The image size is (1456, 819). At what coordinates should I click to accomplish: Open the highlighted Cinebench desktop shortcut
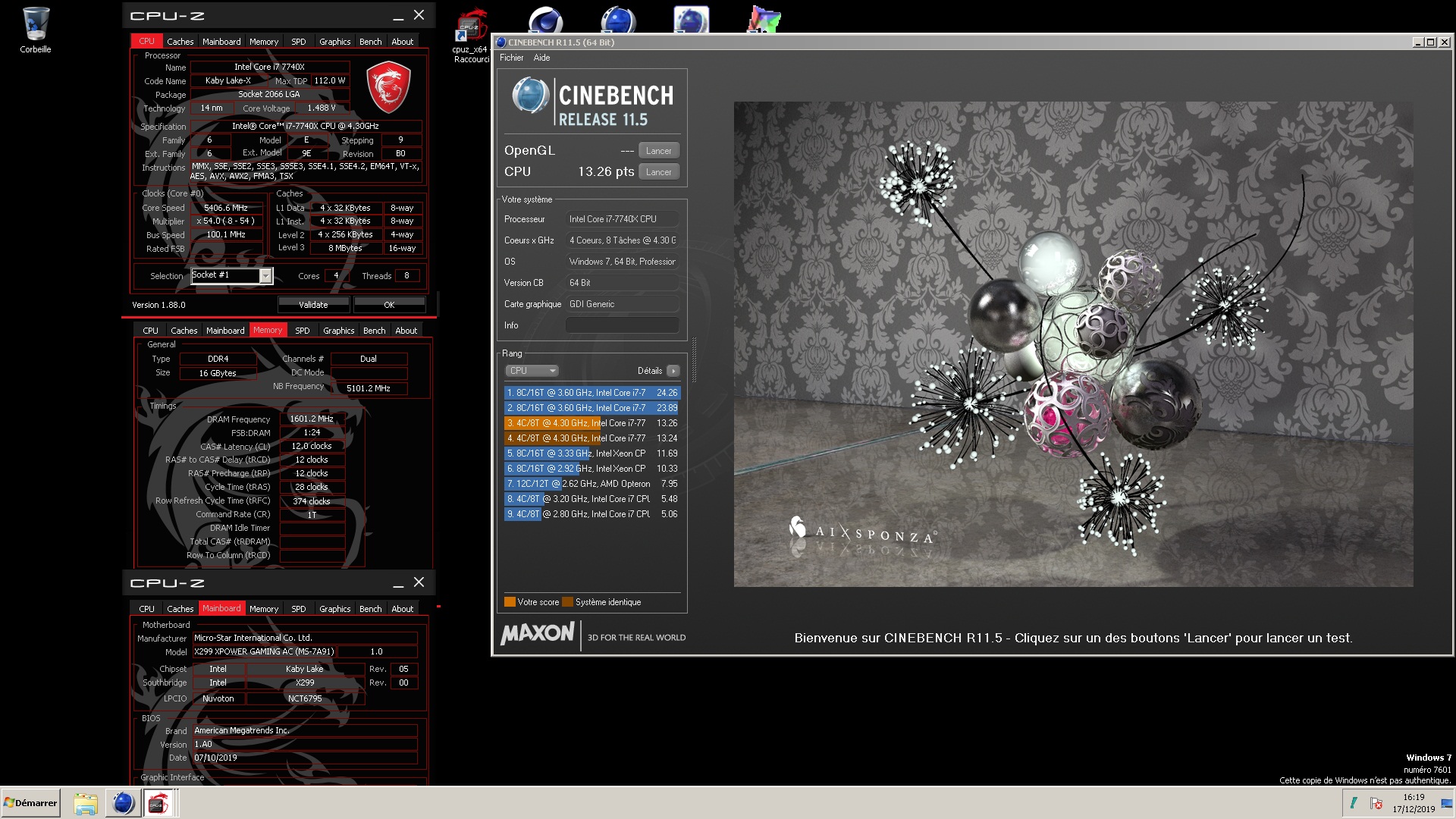coord(691,20)
